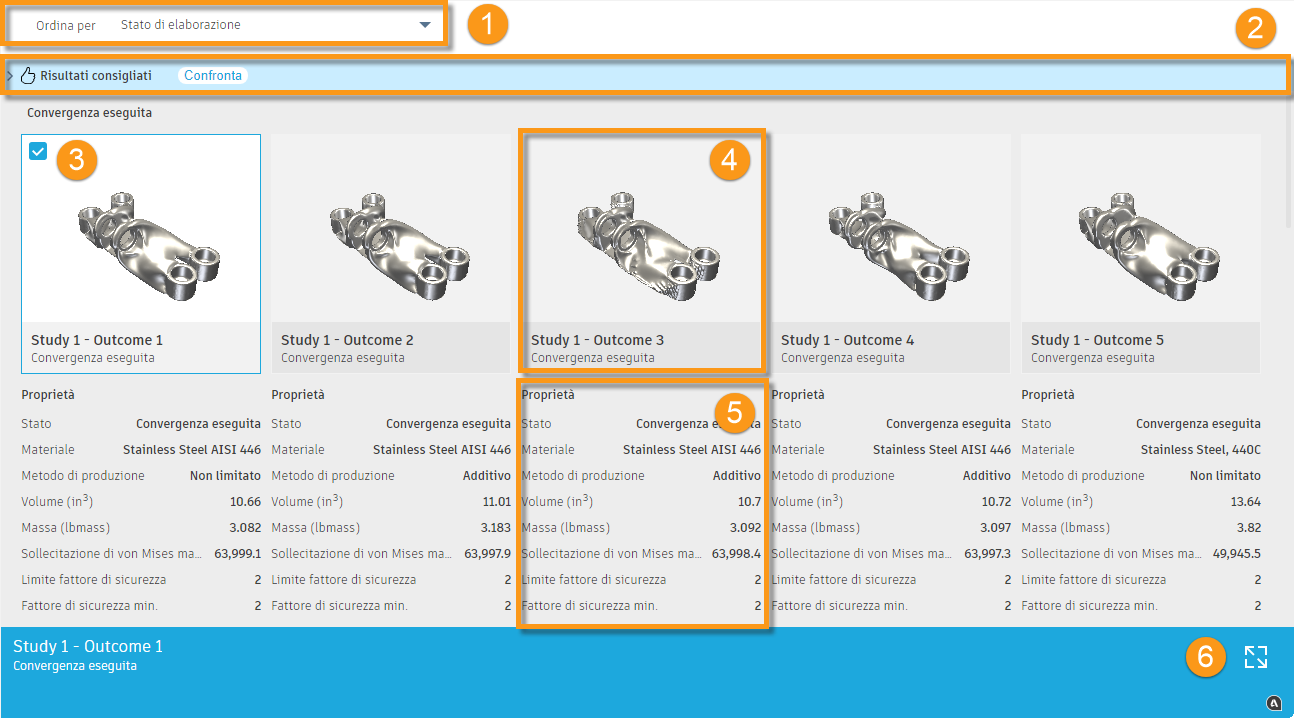Screen dimensions: 1294x718
Task: Collapse the Risultati consigliati banner with the chevron
Action: 10,75
